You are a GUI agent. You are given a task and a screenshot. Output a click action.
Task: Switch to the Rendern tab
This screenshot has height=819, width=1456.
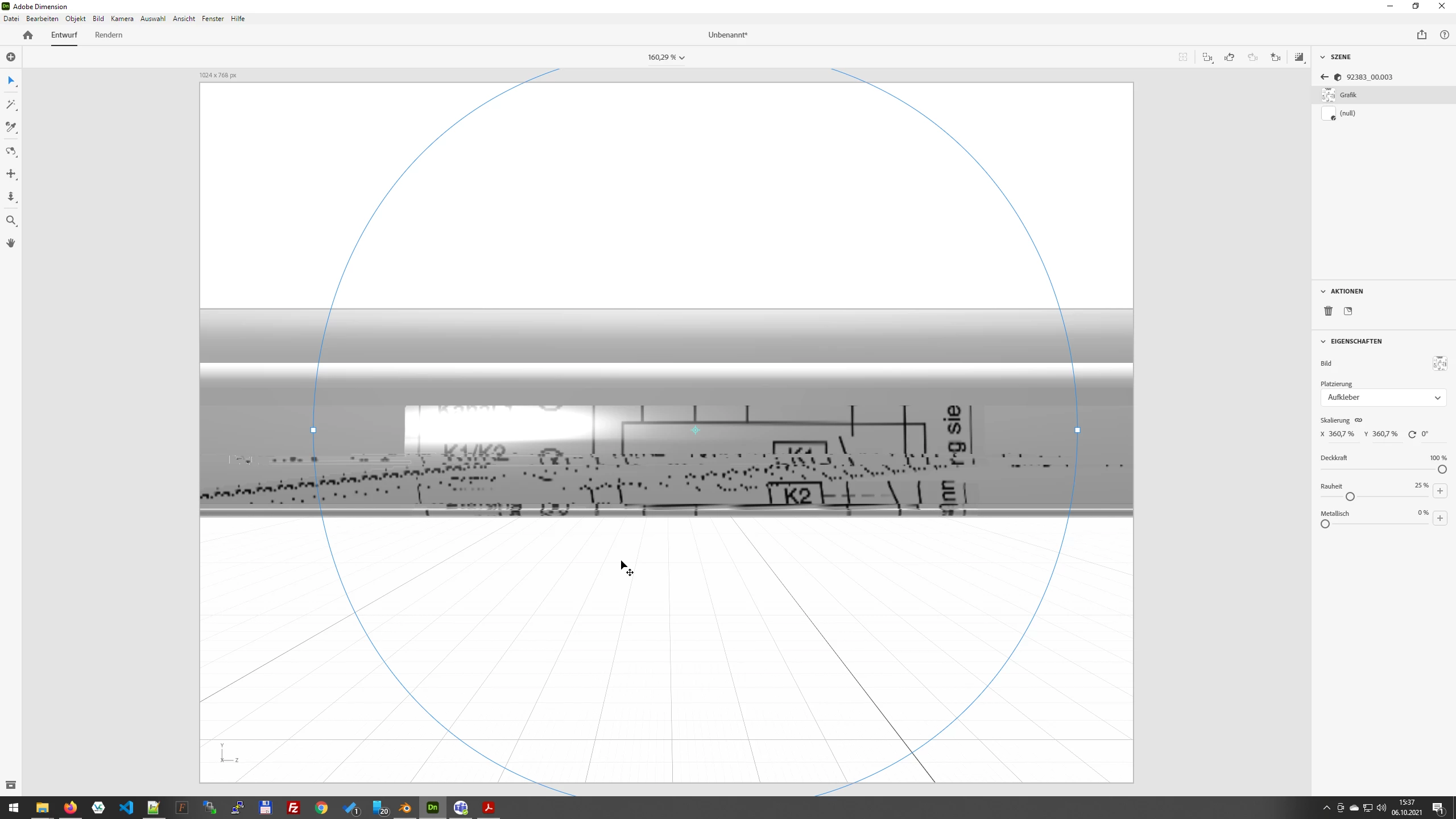(x=109, y=35)
